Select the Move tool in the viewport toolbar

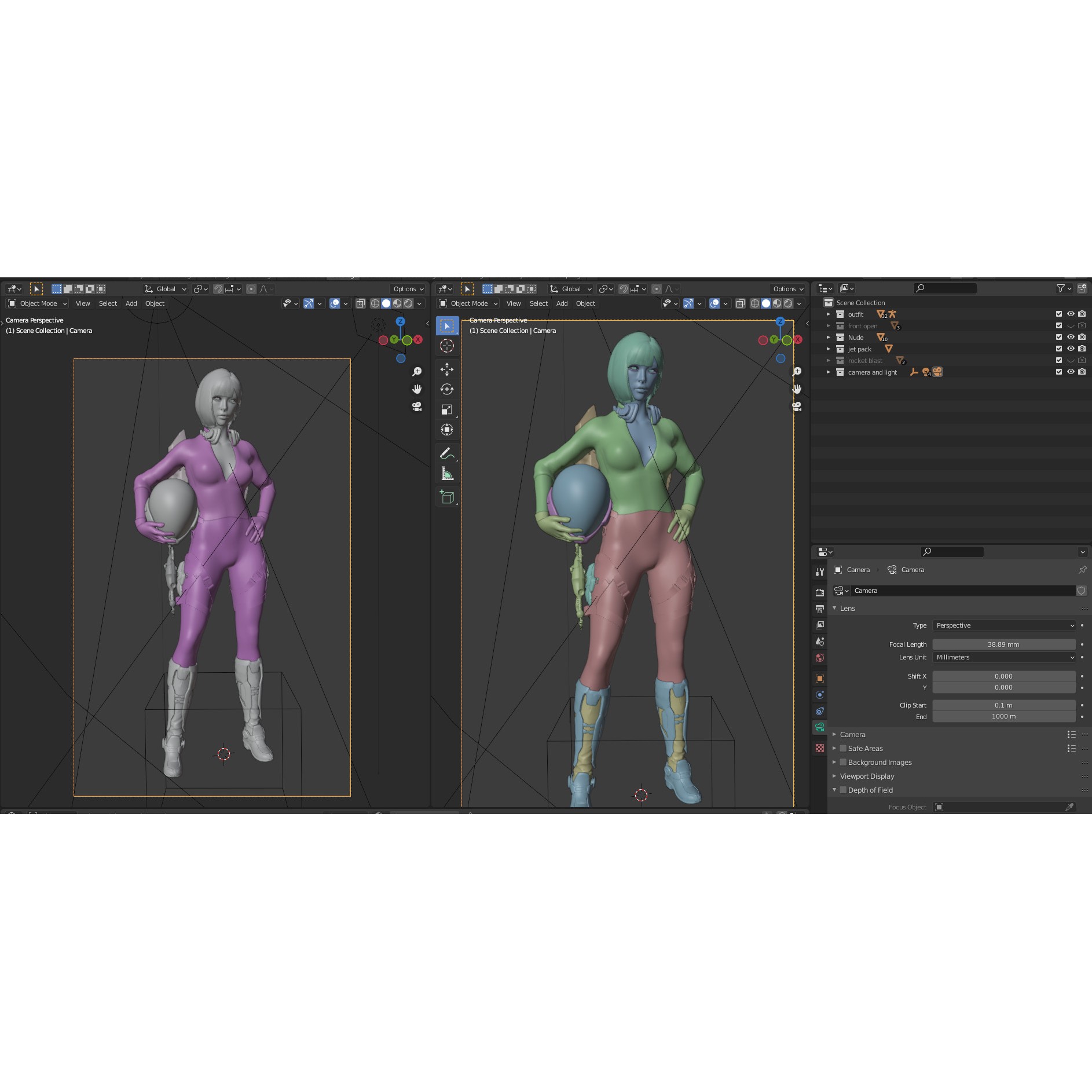447,370
